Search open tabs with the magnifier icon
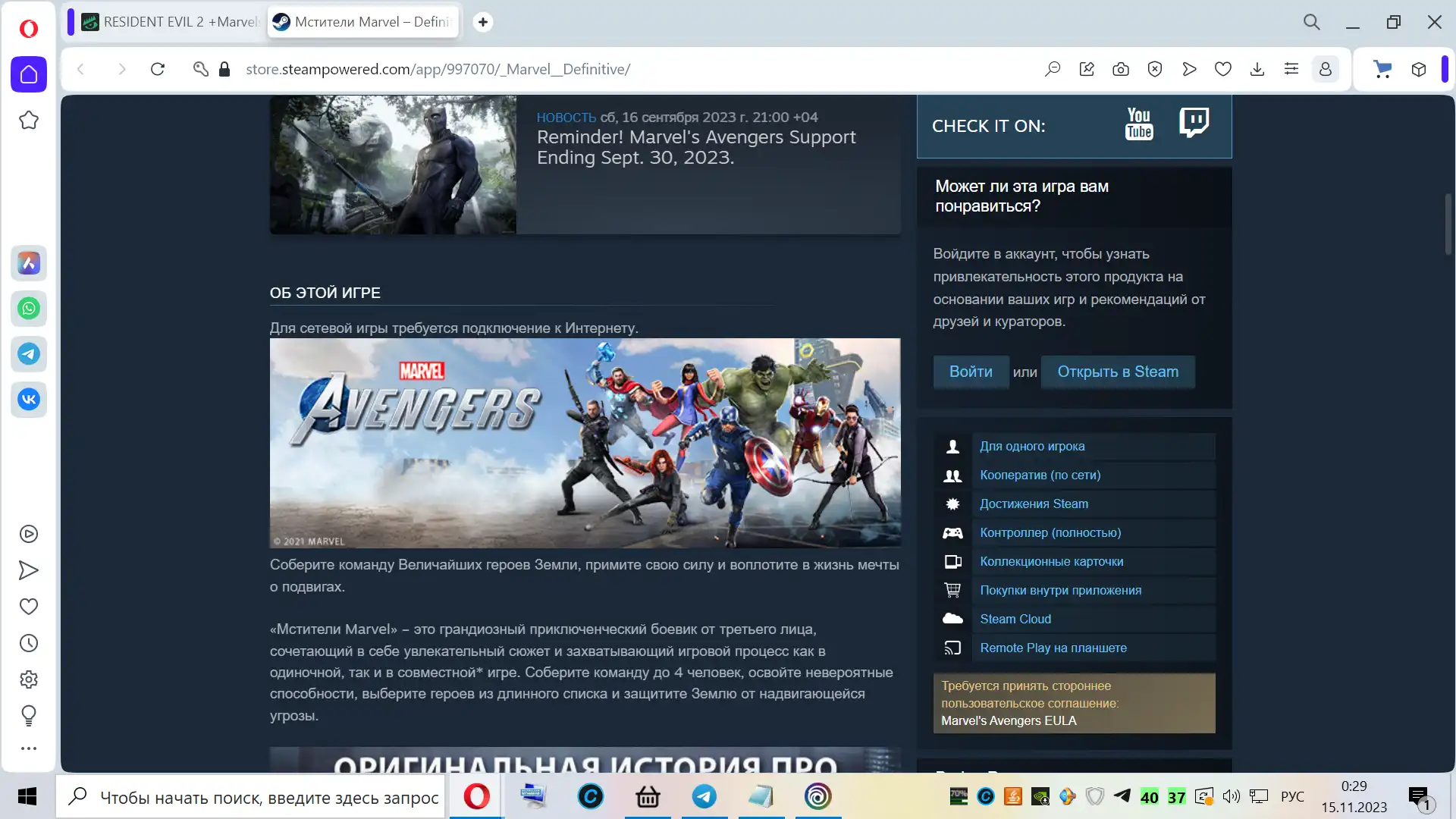Viewport: 1456px width, 819px height. [1312, 22]
